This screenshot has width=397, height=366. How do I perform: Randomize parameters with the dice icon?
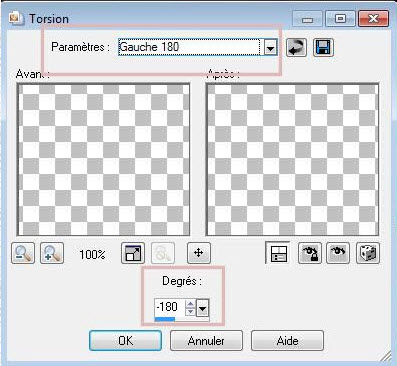pos(368,253)
